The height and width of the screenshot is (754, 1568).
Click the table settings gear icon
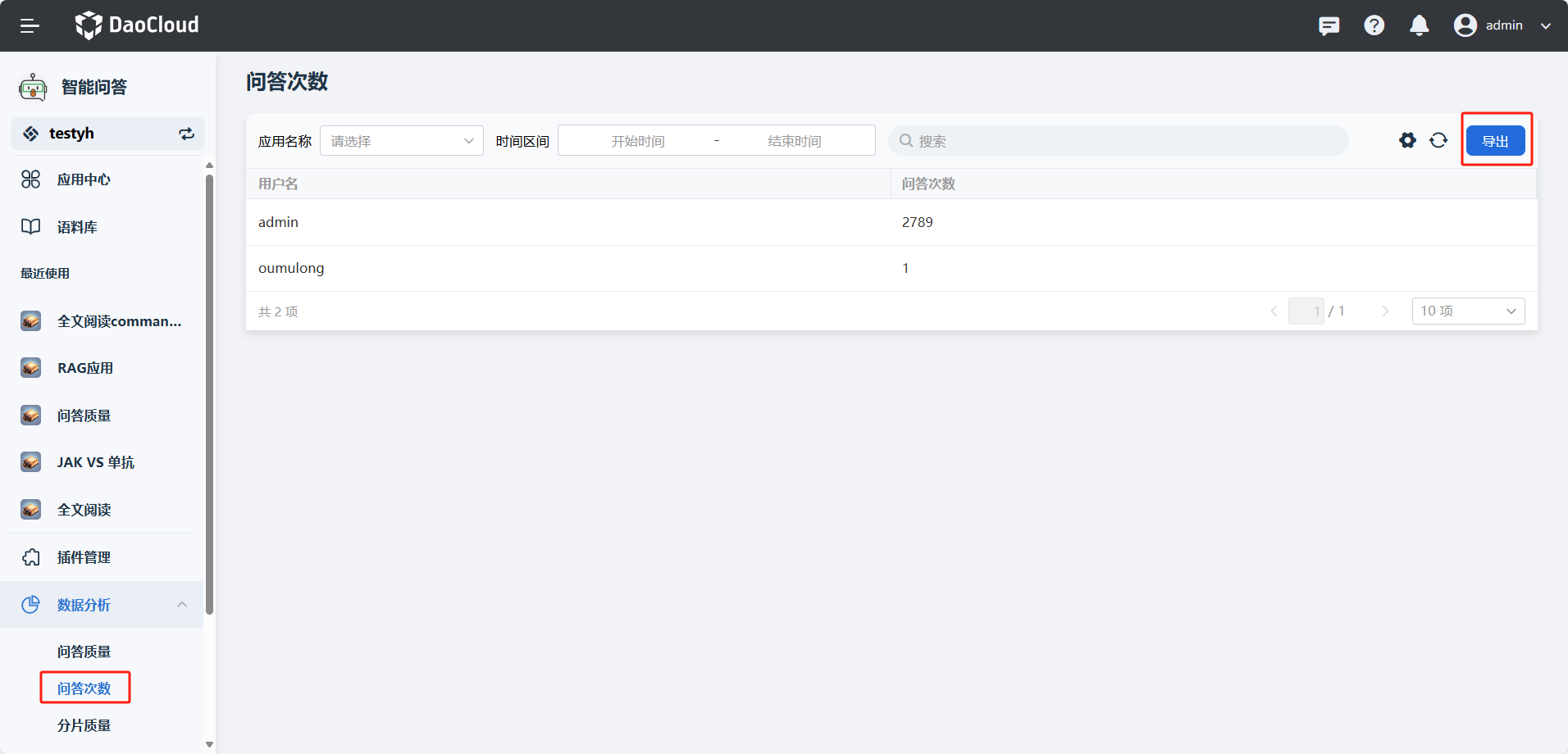coord(1407,140)
